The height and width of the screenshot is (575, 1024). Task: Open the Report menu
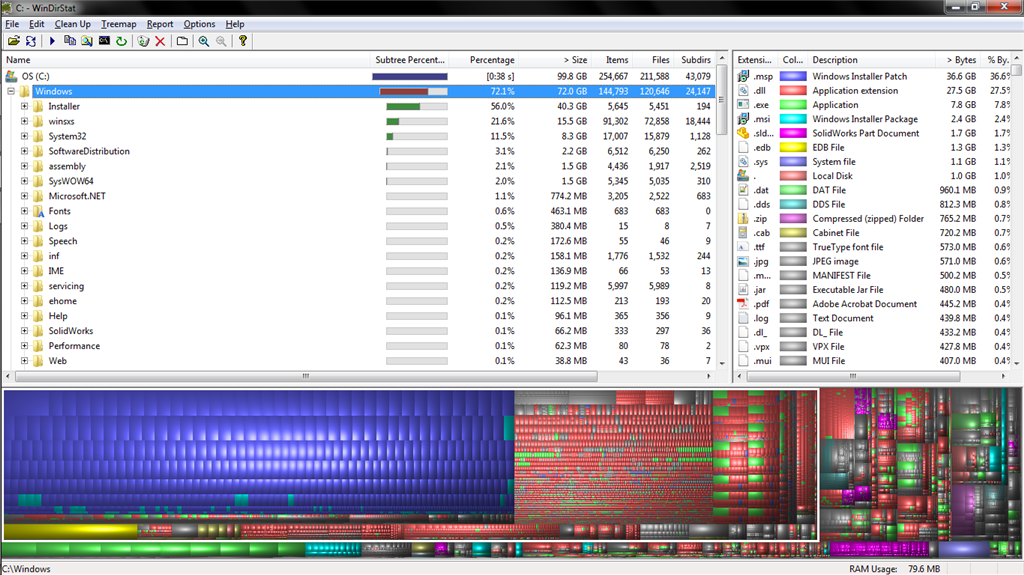point(160,24)
